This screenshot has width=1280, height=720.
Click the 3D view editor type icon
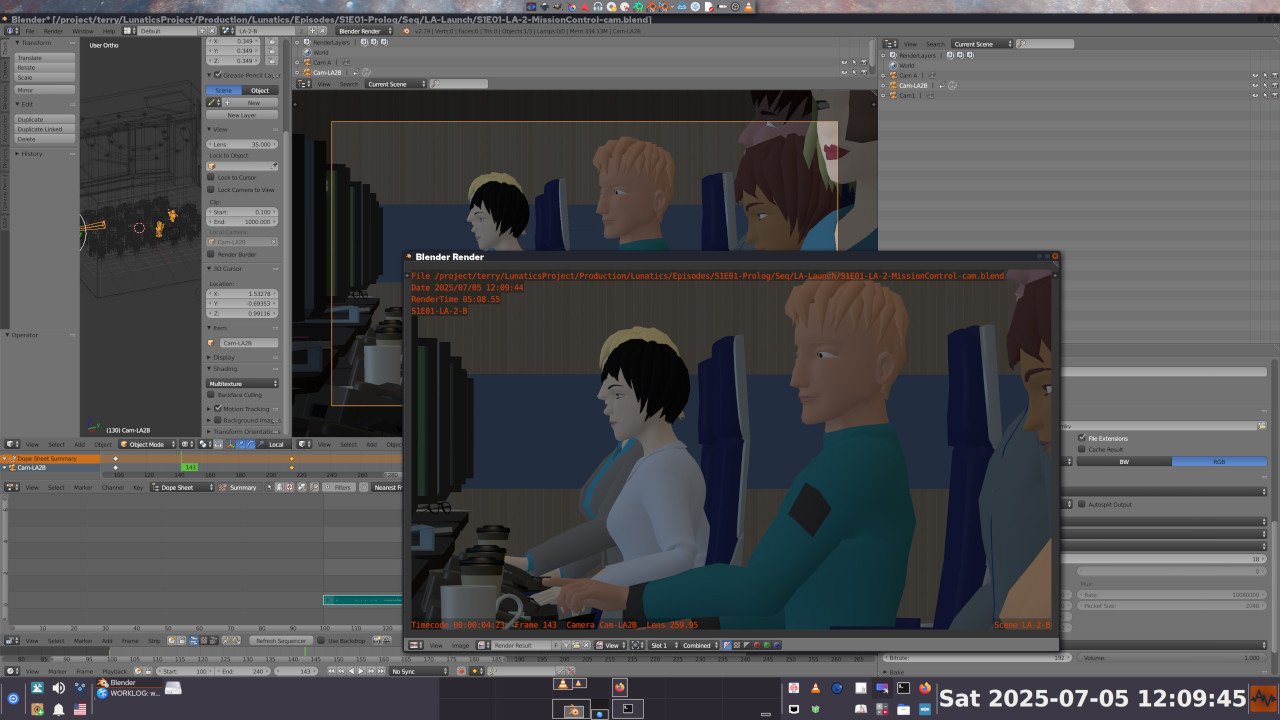pos(11,444)
